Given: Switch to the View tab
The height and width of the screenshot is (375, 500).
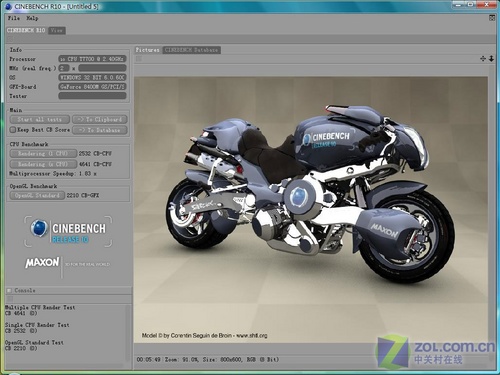Looking at the screenshot, I should pyautogui.click(x=57, y=30).
